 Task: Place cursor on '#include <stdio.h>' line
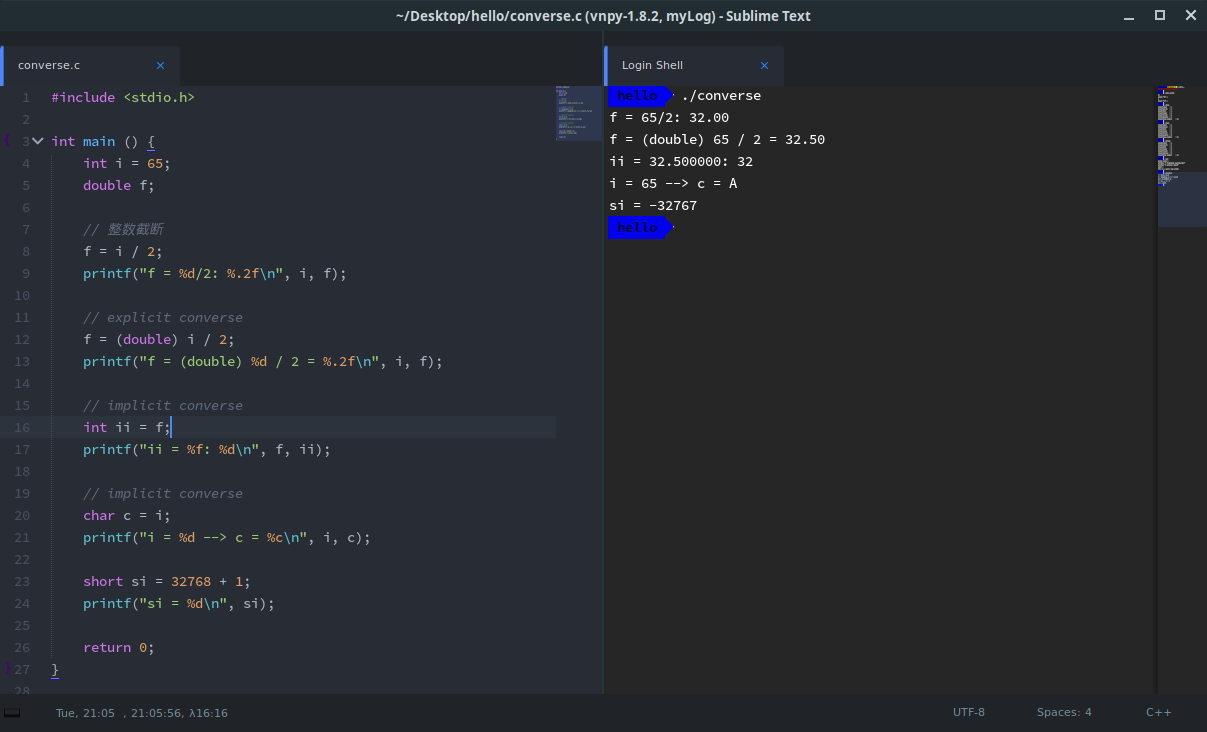123,97
